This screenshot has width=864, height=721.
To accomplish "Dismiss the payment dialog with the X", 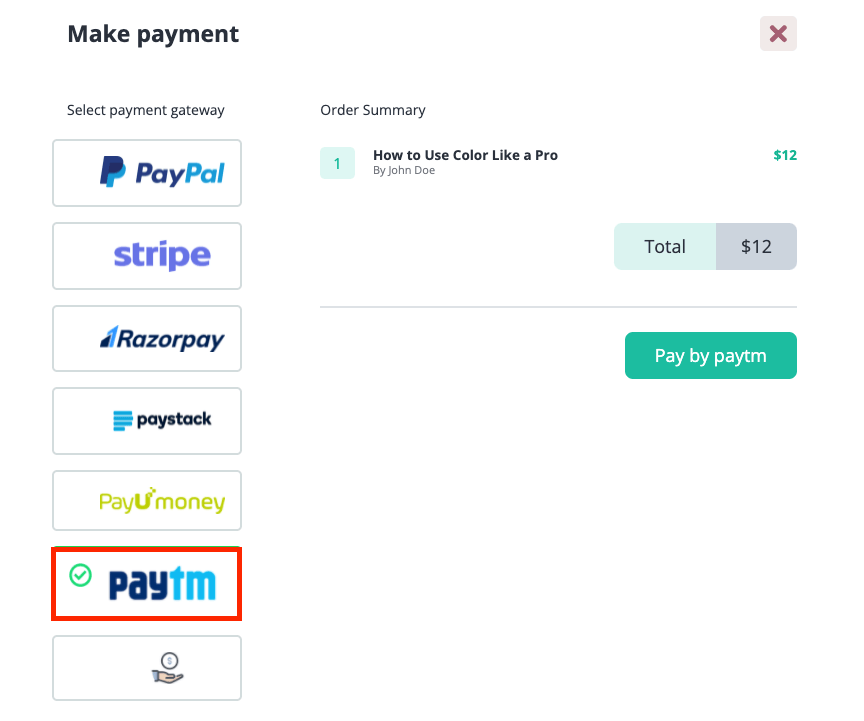I will 778,33.
